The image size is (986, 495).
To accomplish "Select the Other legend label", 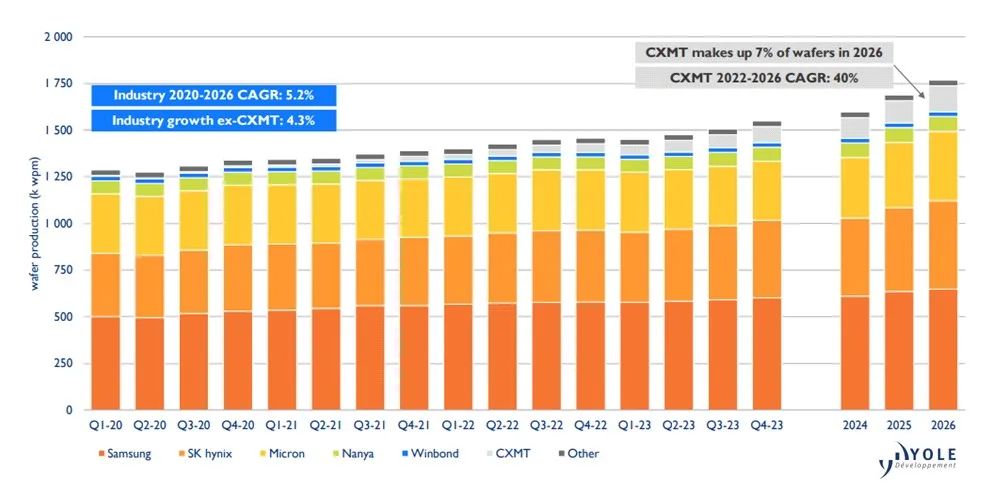I will pos(583,453).
